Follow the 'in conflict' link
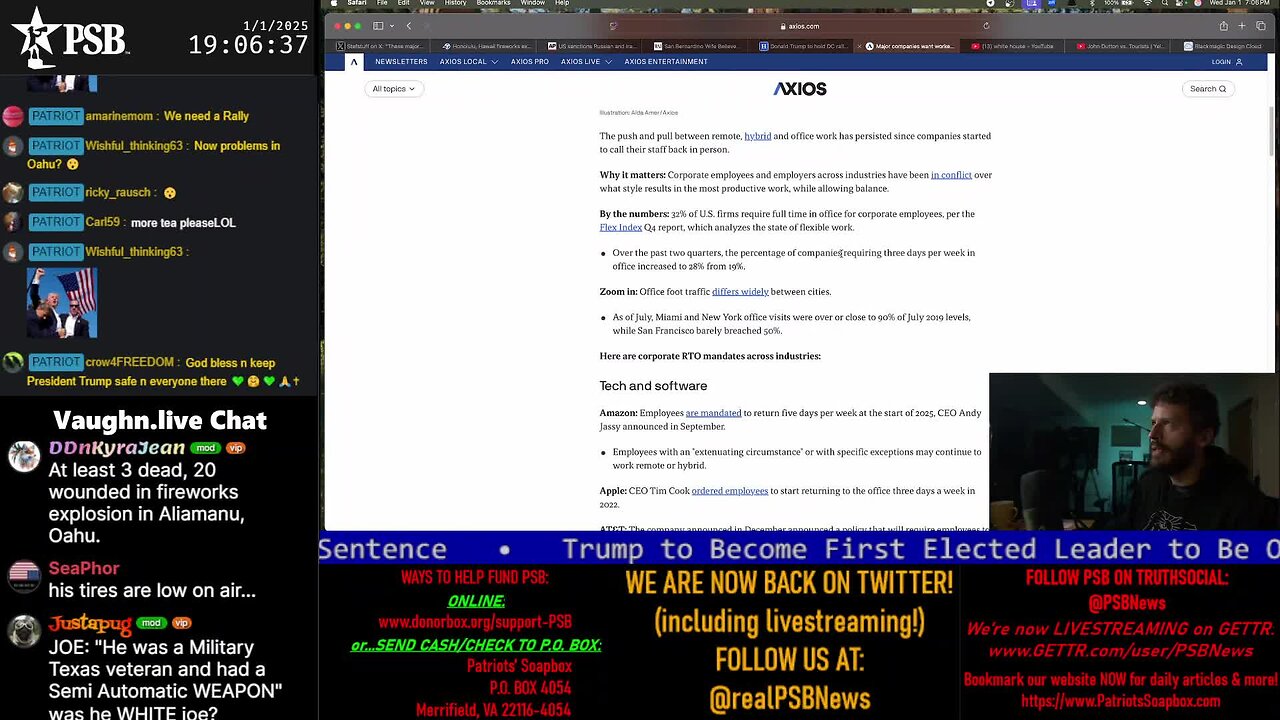This screenshot has width=1280, height=720. click(951, 175)
